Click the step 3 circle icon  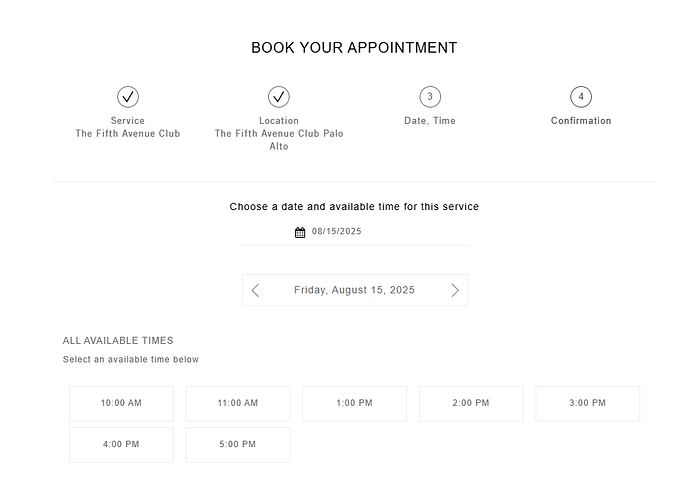tap(430, 97)
